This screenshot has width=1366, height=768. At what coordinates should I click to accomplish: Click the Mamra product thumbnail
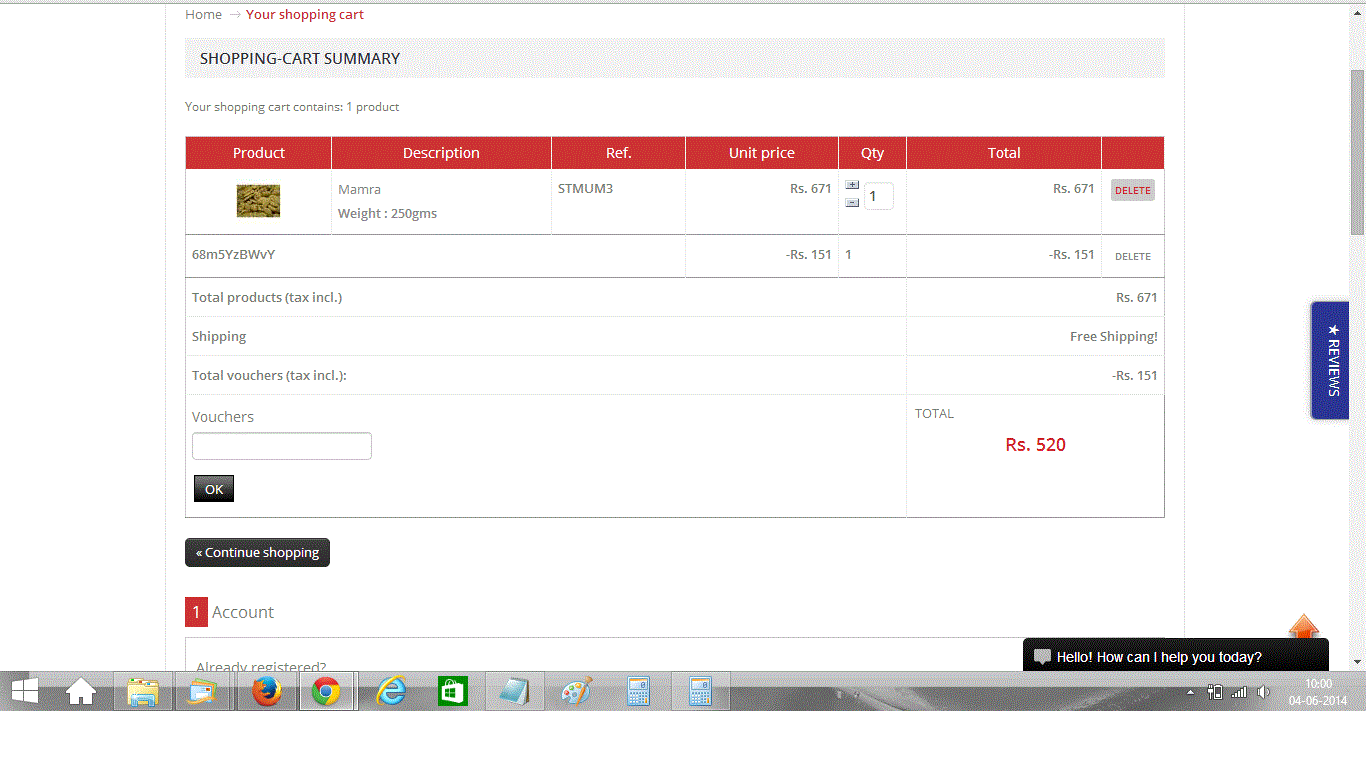point(258,201)
